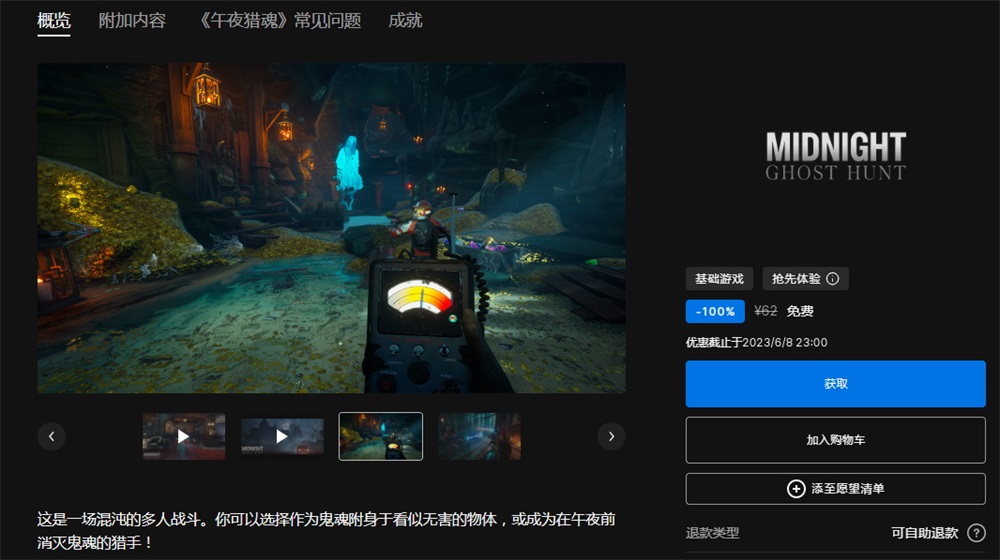This screenshot has height=560, width=1000.
Task: Click the 可自助退款 text
Action: pyautogui.click(x=925, y=533)
